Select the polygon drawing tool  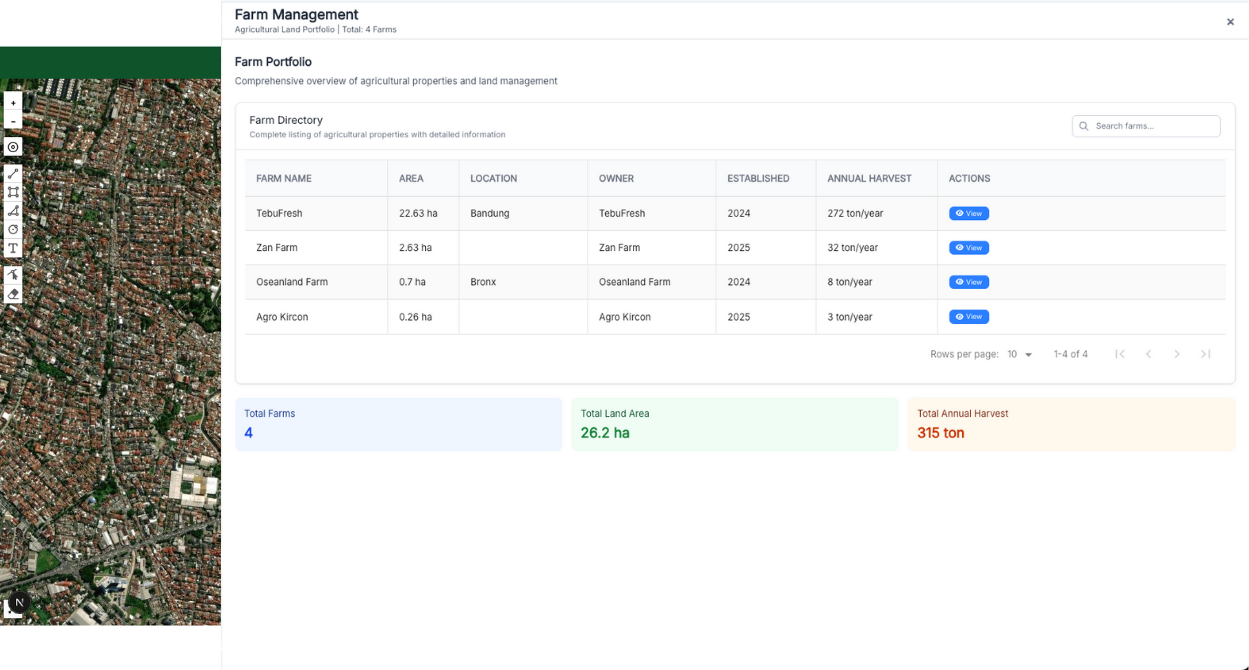tap(13, 211)
